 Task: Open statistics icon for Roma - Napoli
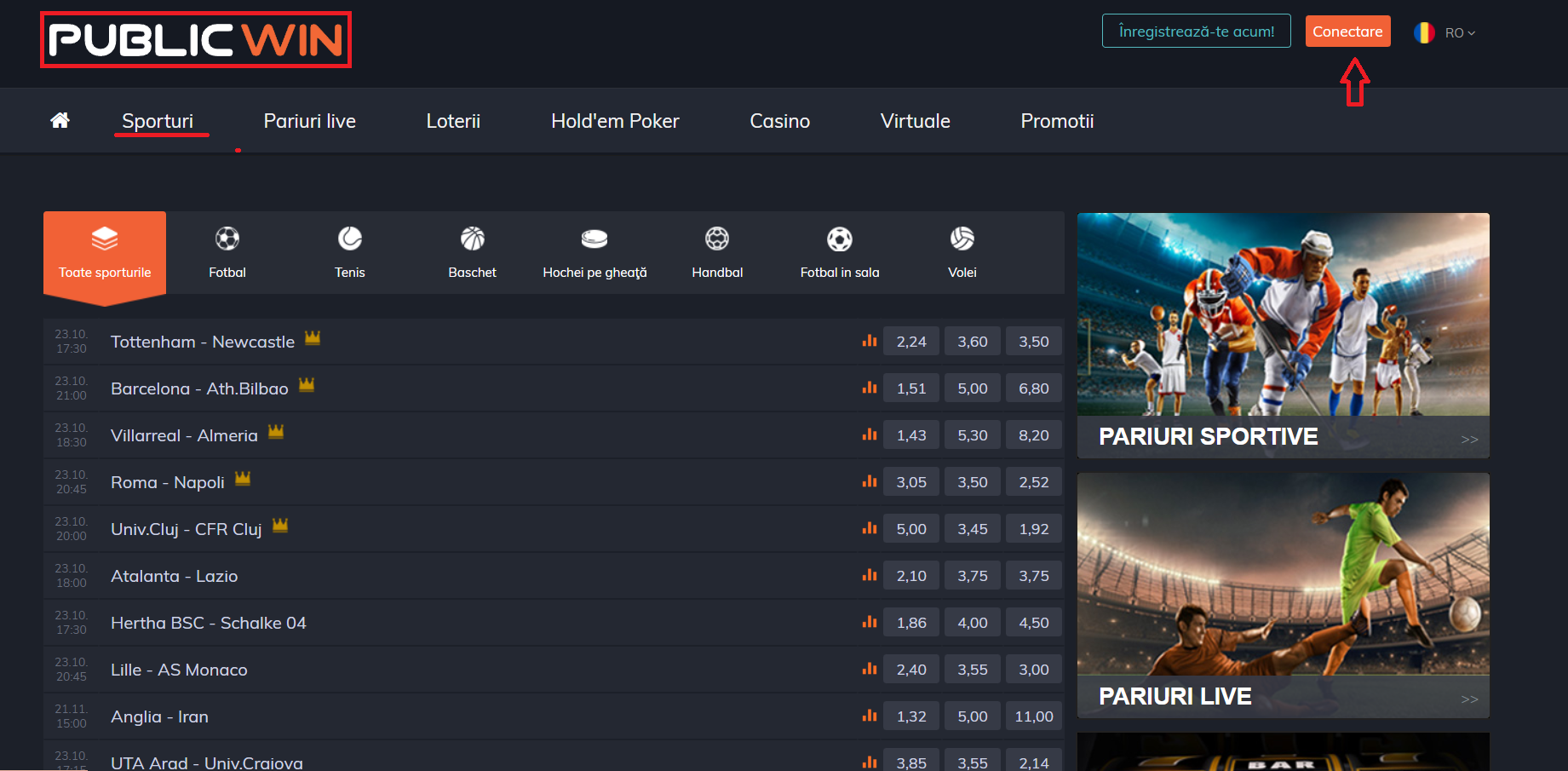[x=870, y=481]
